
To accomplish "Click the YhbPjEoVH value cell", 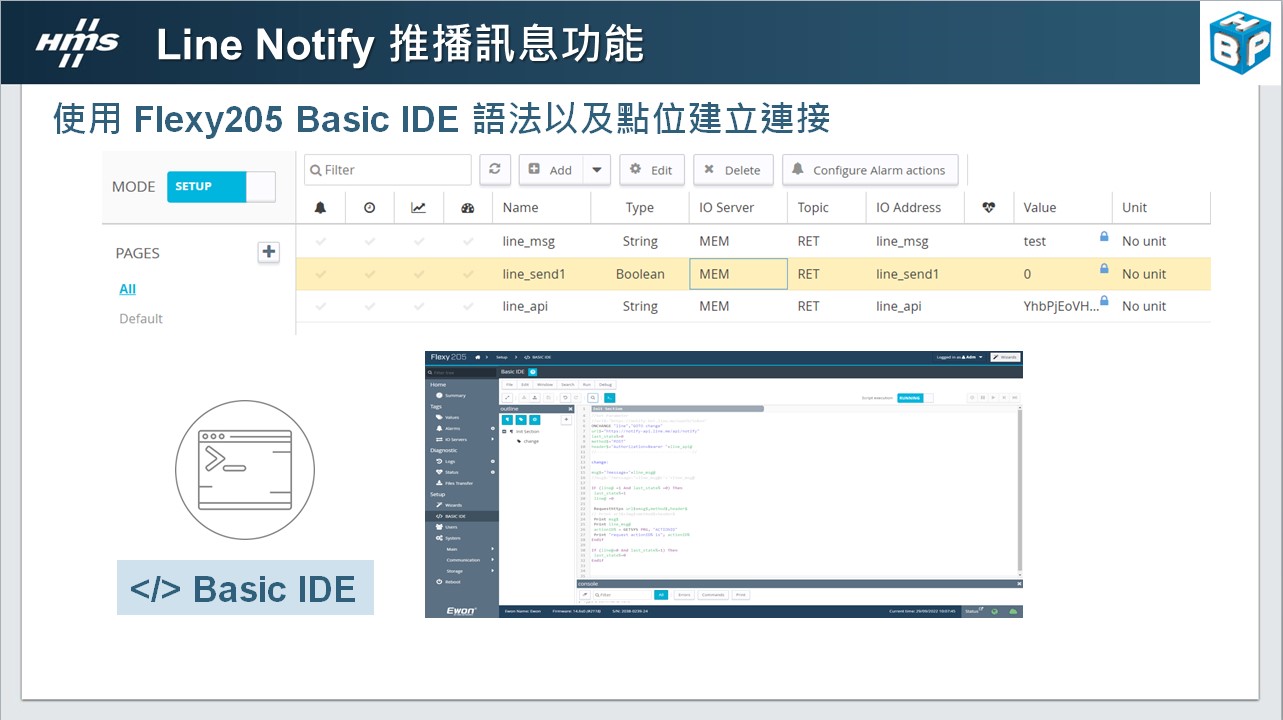I will 1061,306.
